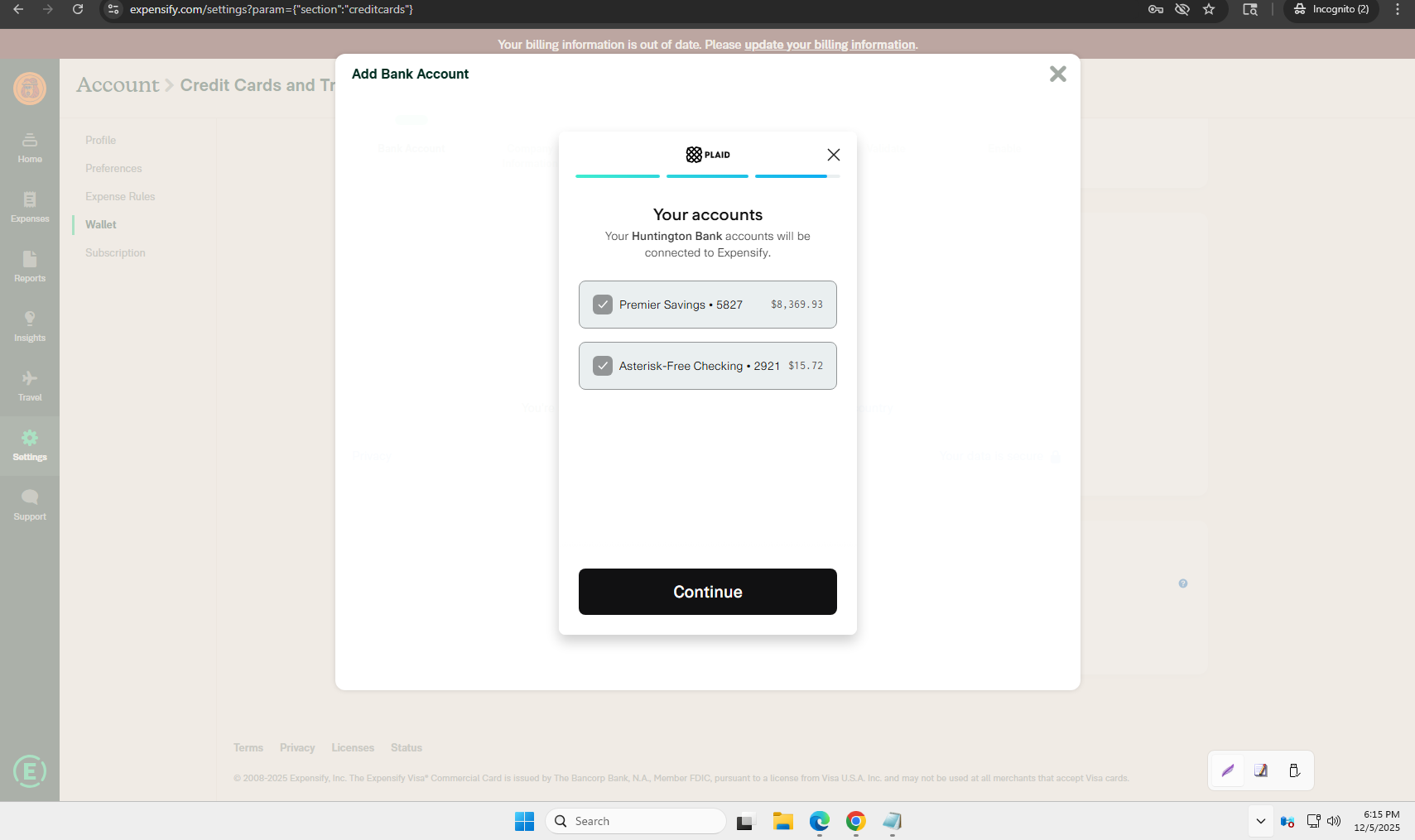
Task: Expand the taskbar hidden icons chevron
Action: coord(1260,820)
